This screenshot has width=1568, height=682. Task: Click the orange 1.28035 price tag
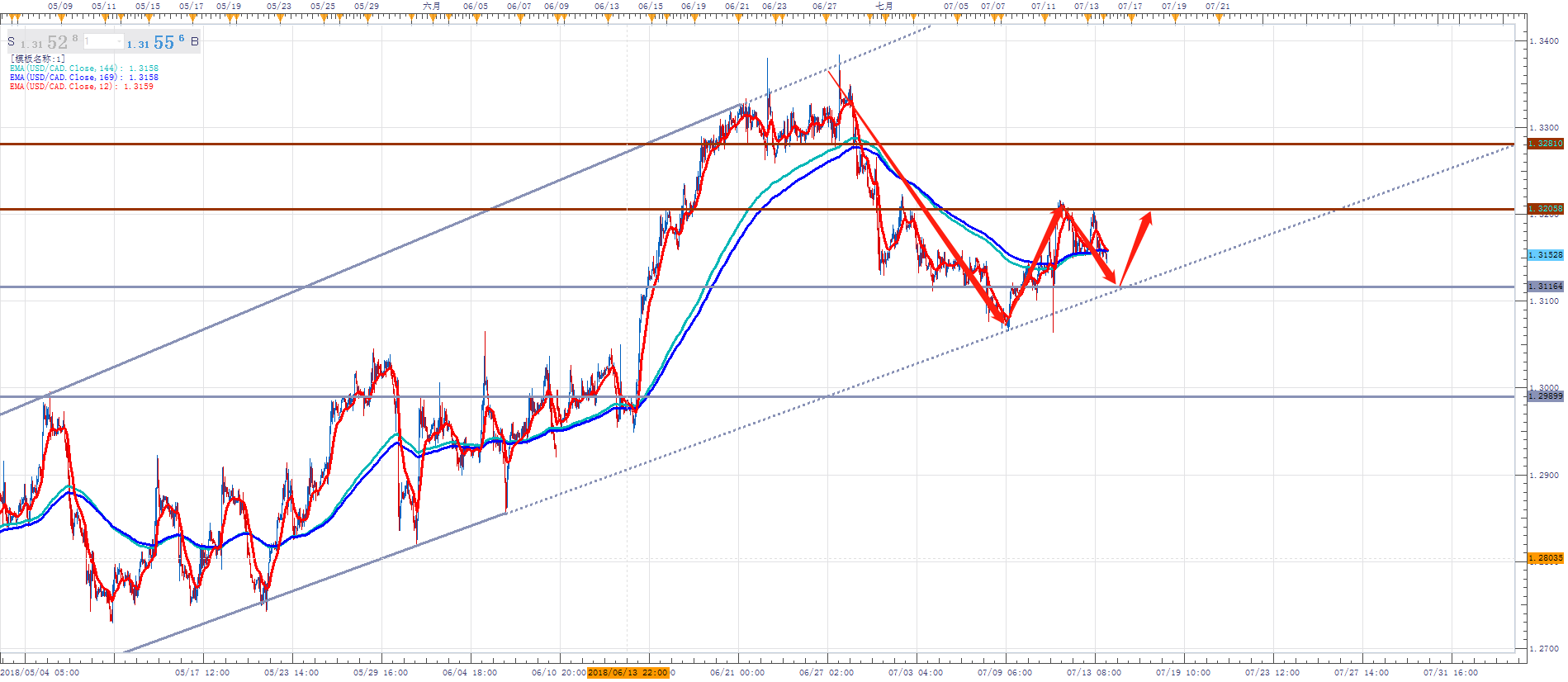tap(1545, 558)
